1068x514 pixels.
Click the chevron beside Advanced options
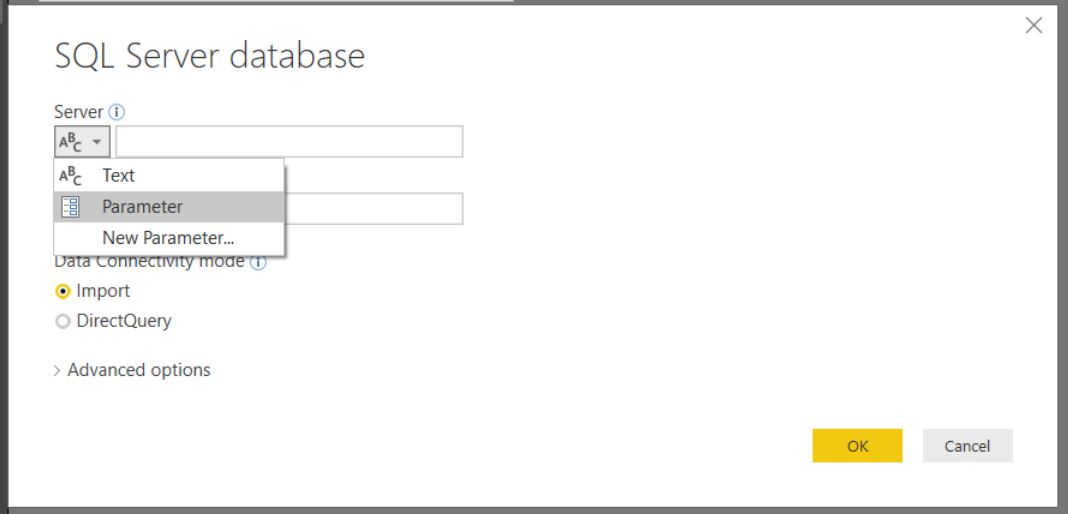[58, 370]
